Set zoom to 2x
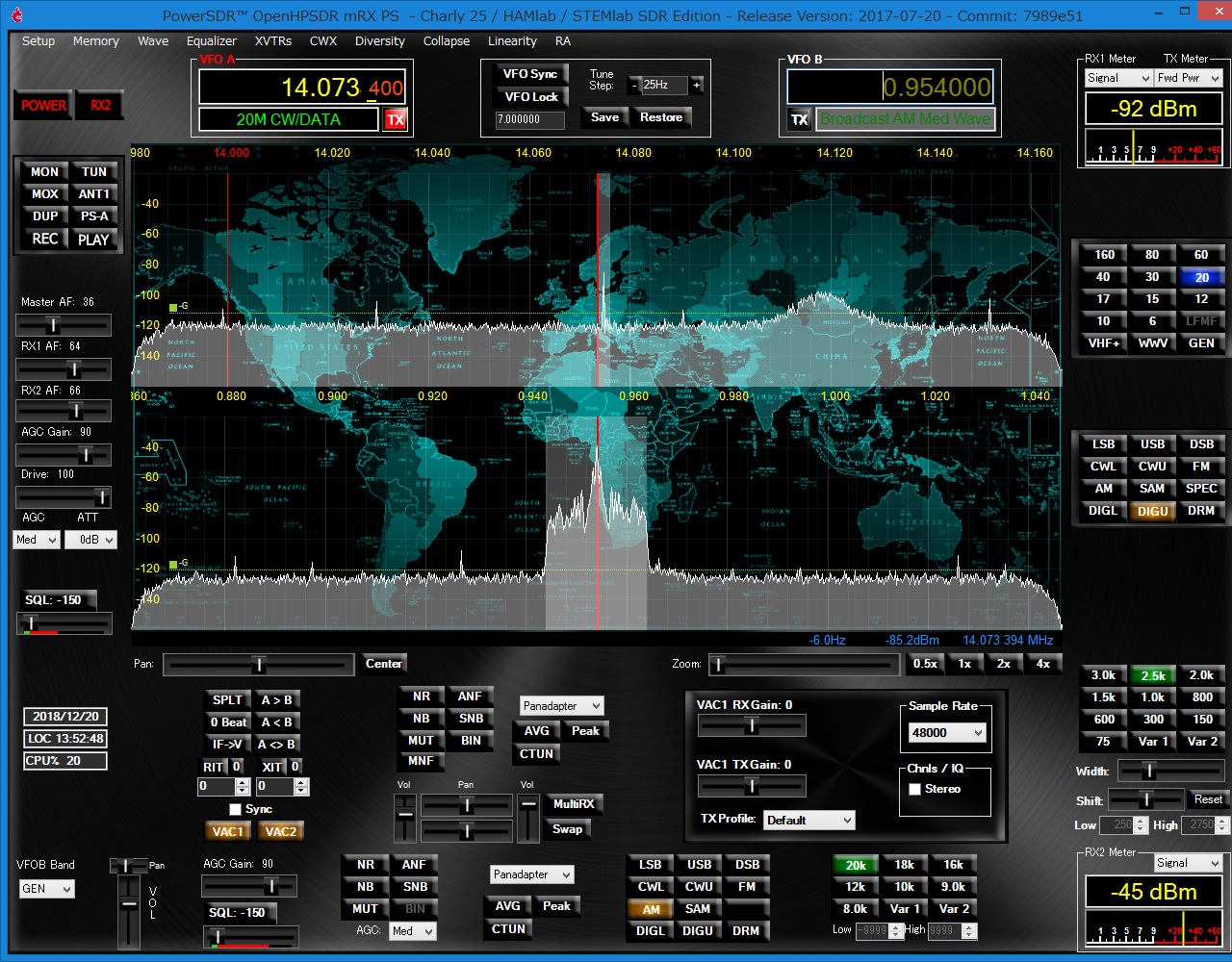Image resolution: width=1232 pixels, height=962 pixels. click(x=1004, y=664)
